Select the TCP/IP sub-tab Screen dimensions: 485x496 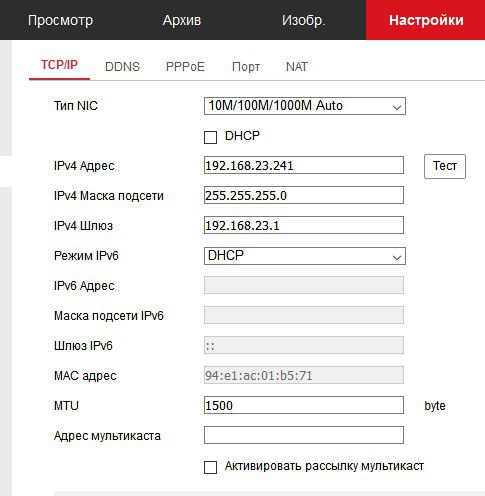click(59, 65)
